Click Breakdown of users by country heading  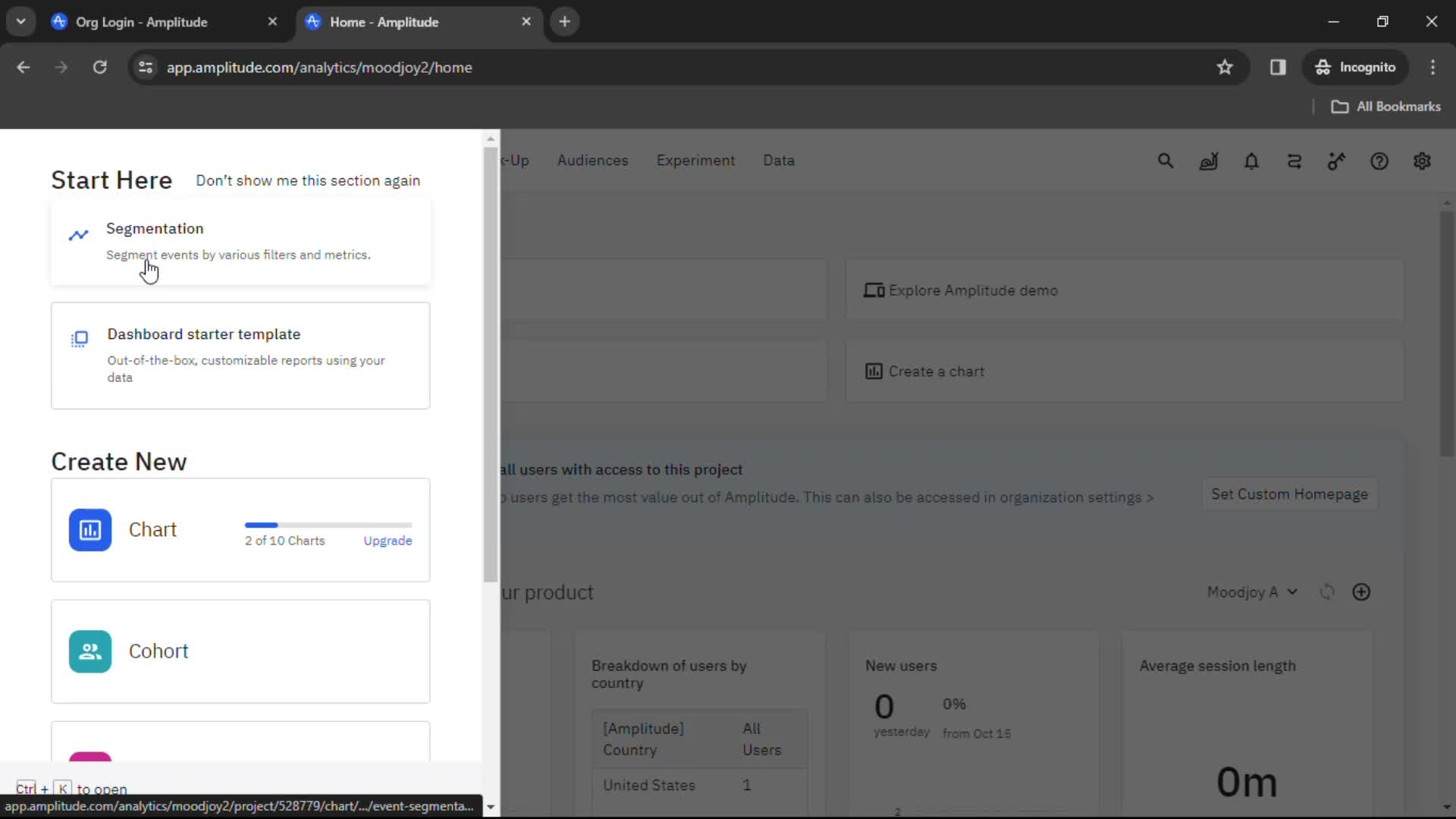pyautogui.click(x=669, y=674)
